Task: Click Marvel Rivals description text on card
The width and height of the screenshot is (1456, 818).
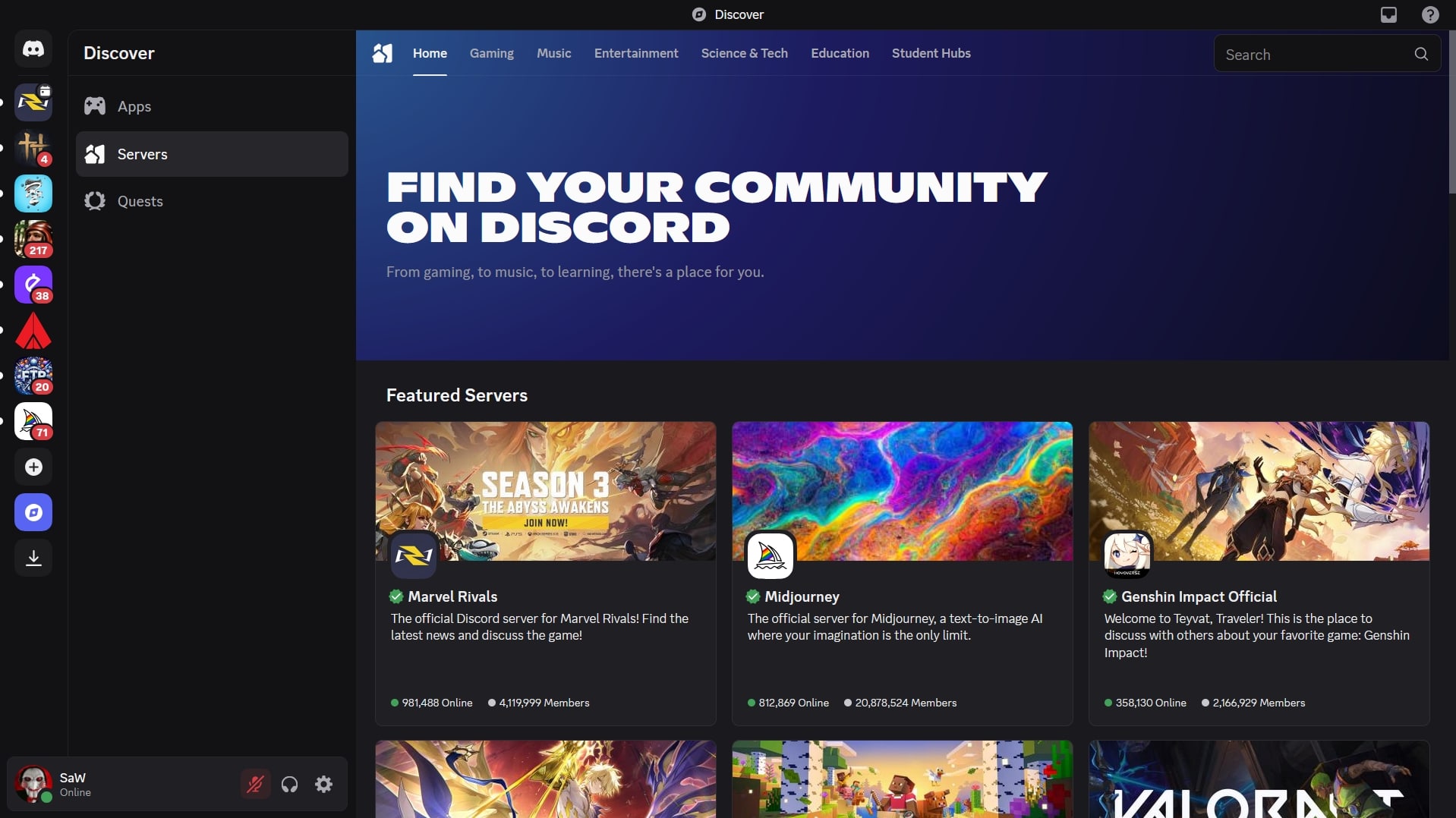Action: [x=540, y=627]
